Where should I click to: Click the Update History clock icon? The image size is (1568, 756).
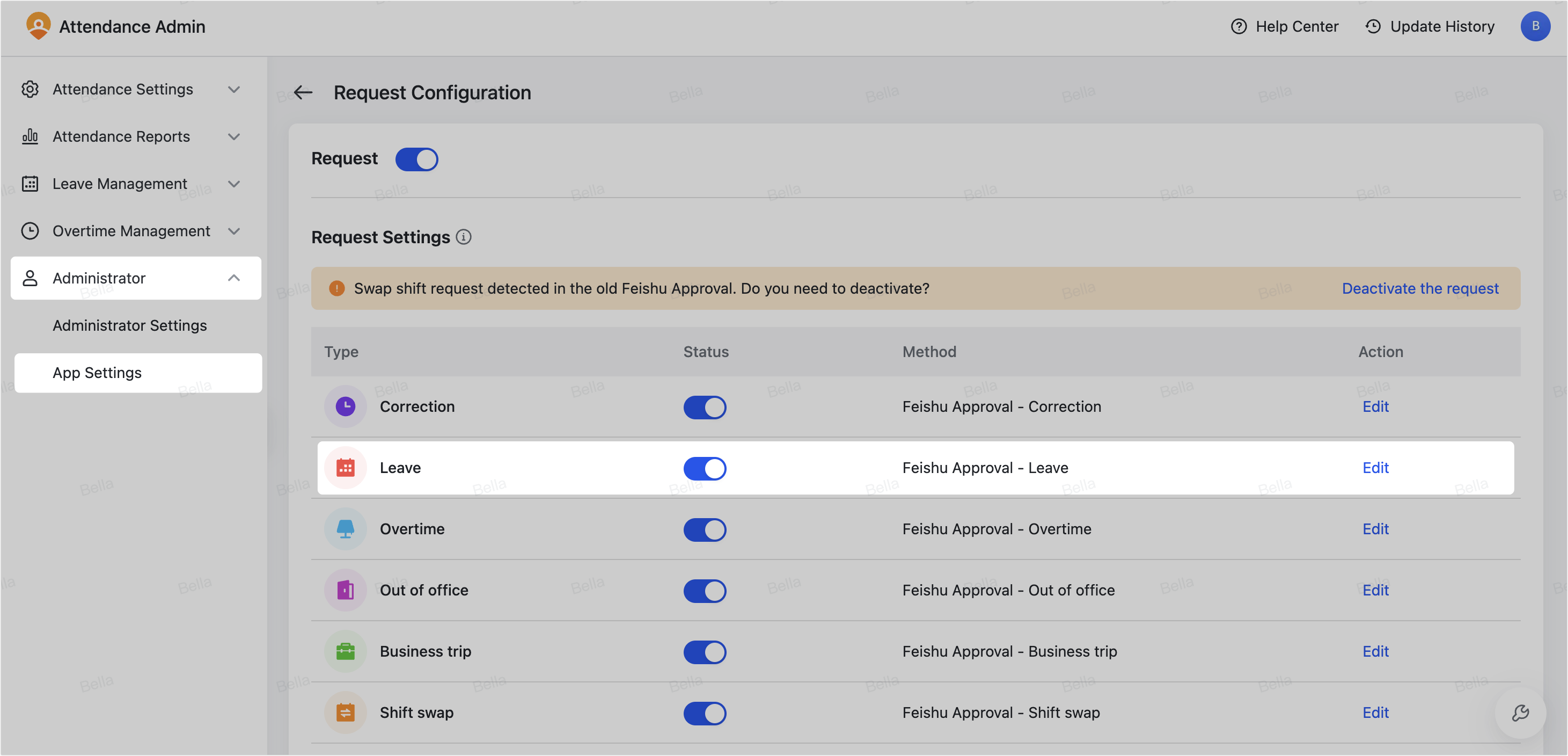coord(1373,27)
